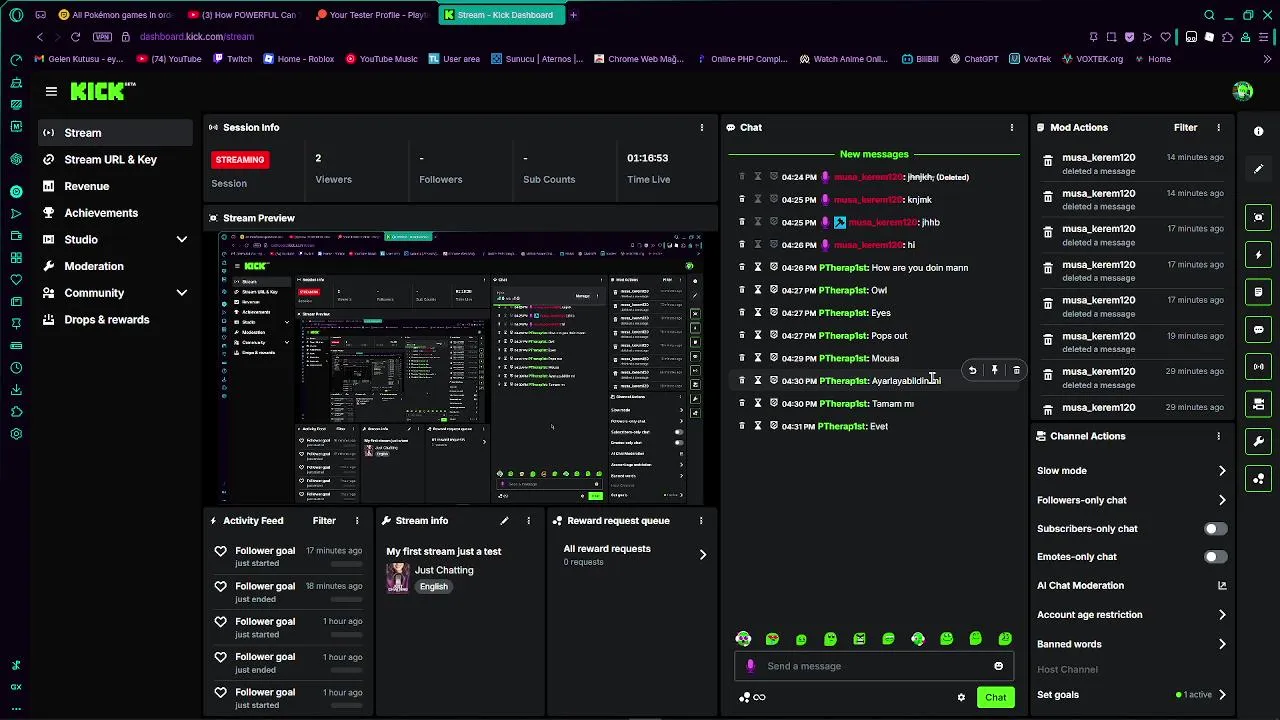The width and height of the screenshot is (1280, 720).
Task: Select Stream in the left navigation
Action: [116, 133]
